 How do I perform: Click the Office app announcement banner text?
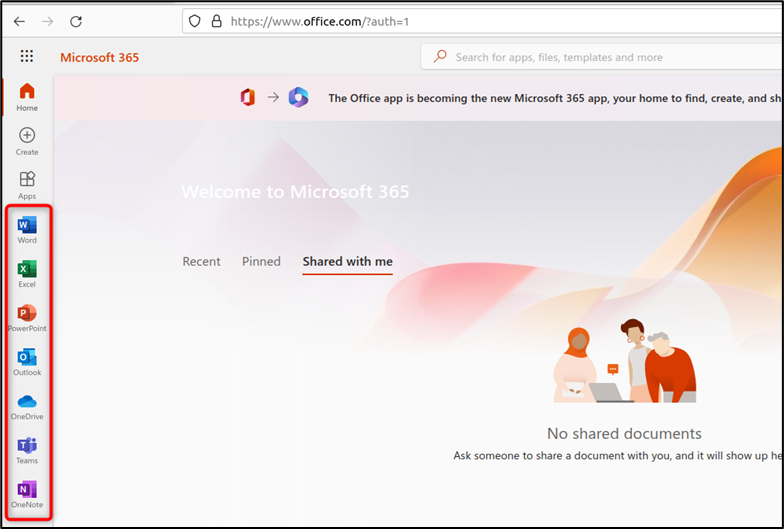click(555, 98)
